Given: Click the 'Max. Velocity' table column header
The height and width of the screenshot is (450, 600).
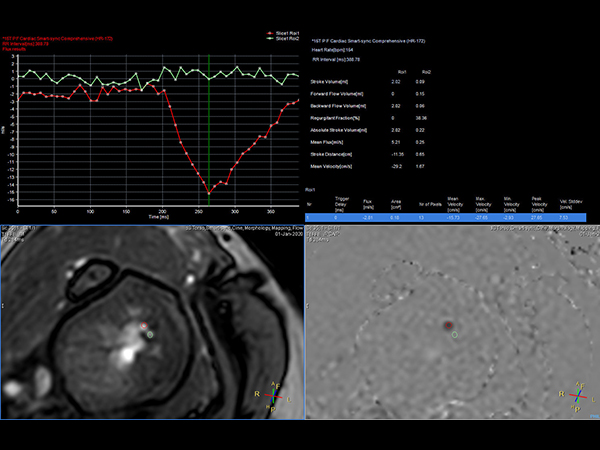Looking at the screenshot, I should [x=483, y=204].
